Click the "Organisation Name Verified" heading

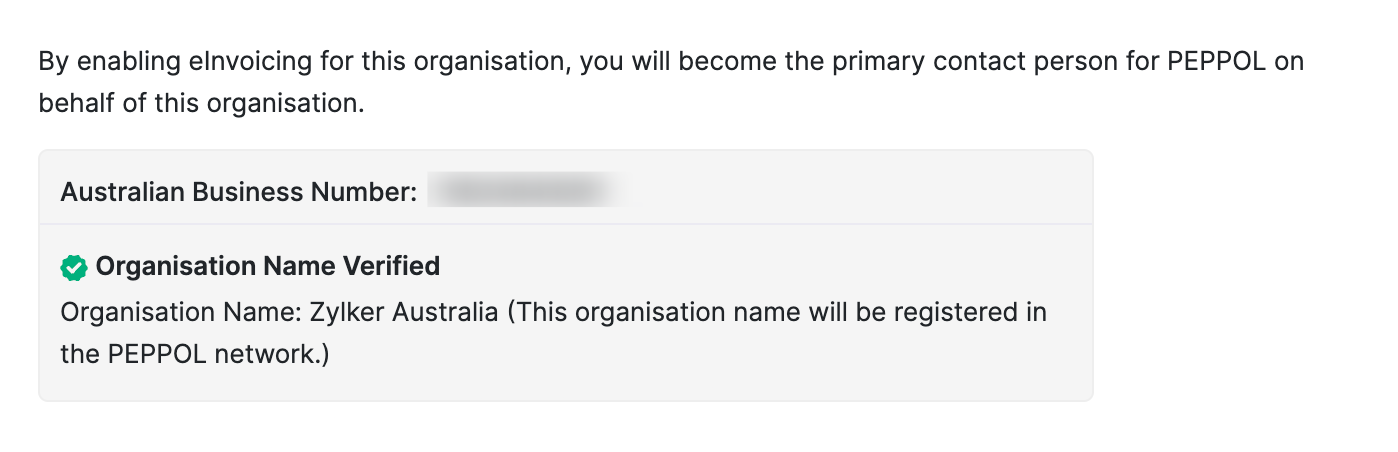(267, 267)
